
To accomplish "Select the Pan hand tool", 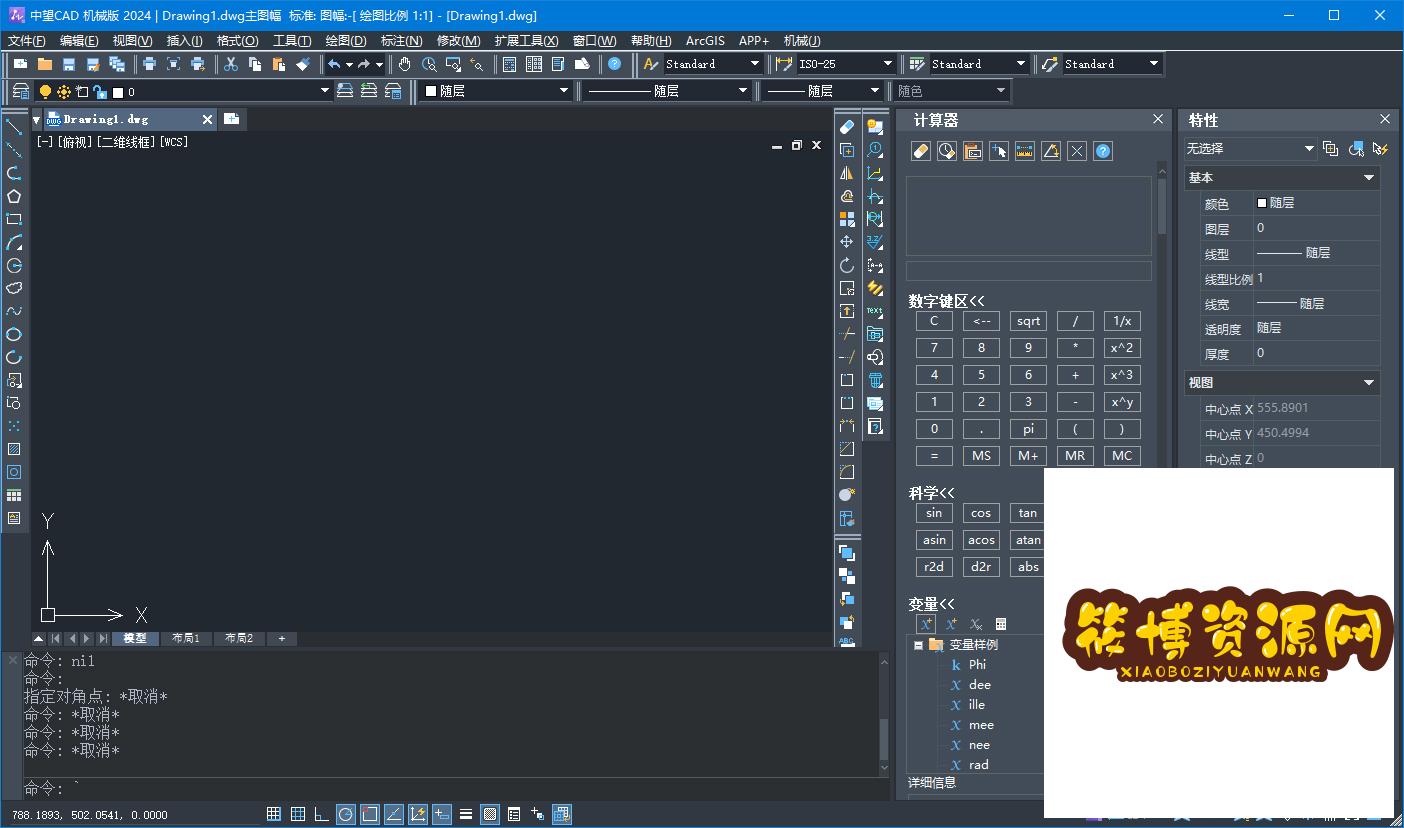I will tap(404, 64).
